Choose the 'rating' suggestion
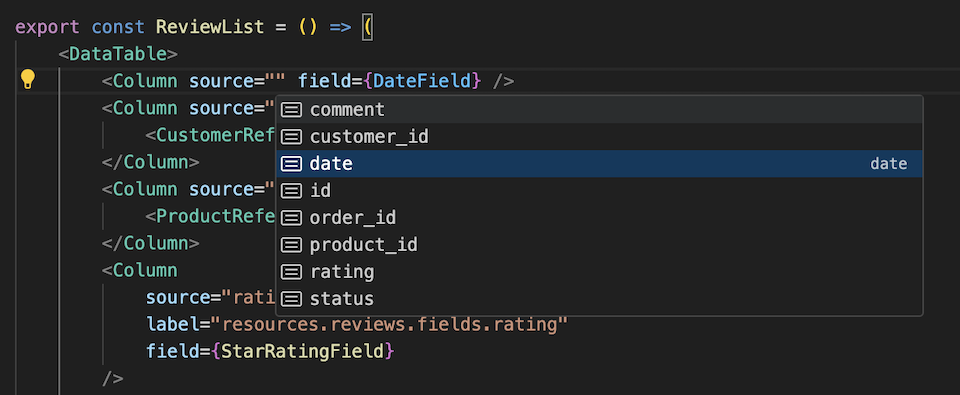The width and height of the screenshot is (960, 395). pos(599,271)
